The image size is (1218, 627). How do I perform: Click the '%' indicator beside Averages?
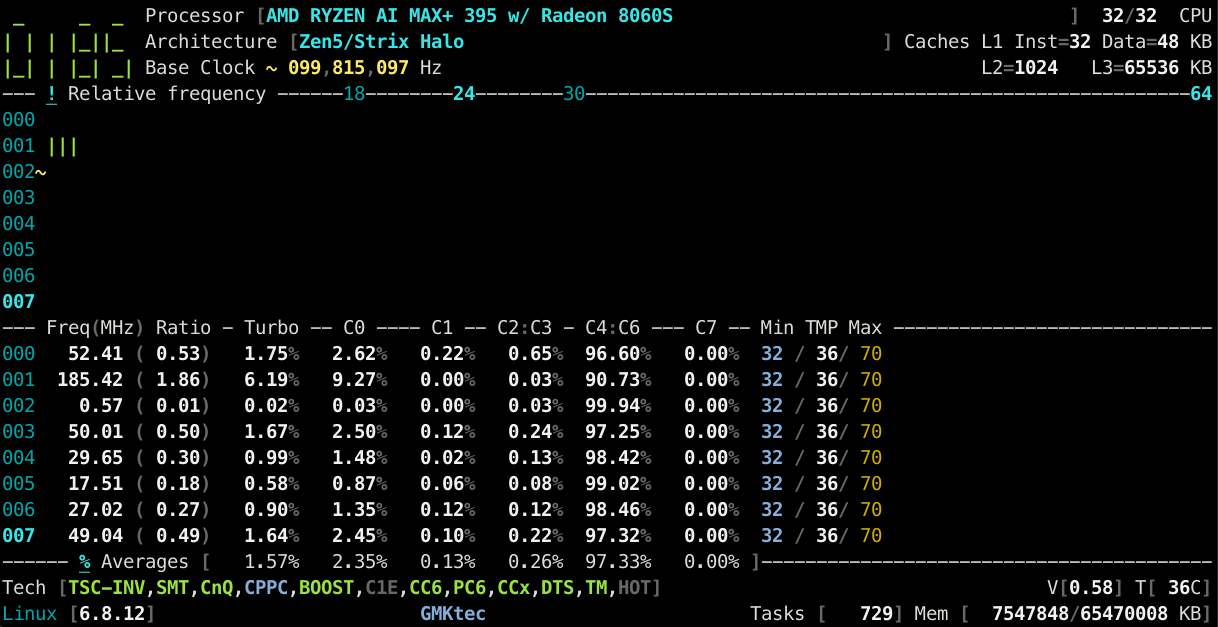pyautogui.click(x=85, y=562)
